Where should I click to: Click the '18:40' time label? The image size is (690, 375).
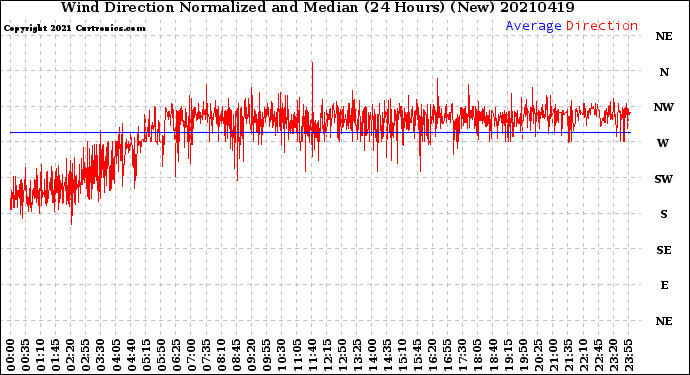click(x=493, y=355)
